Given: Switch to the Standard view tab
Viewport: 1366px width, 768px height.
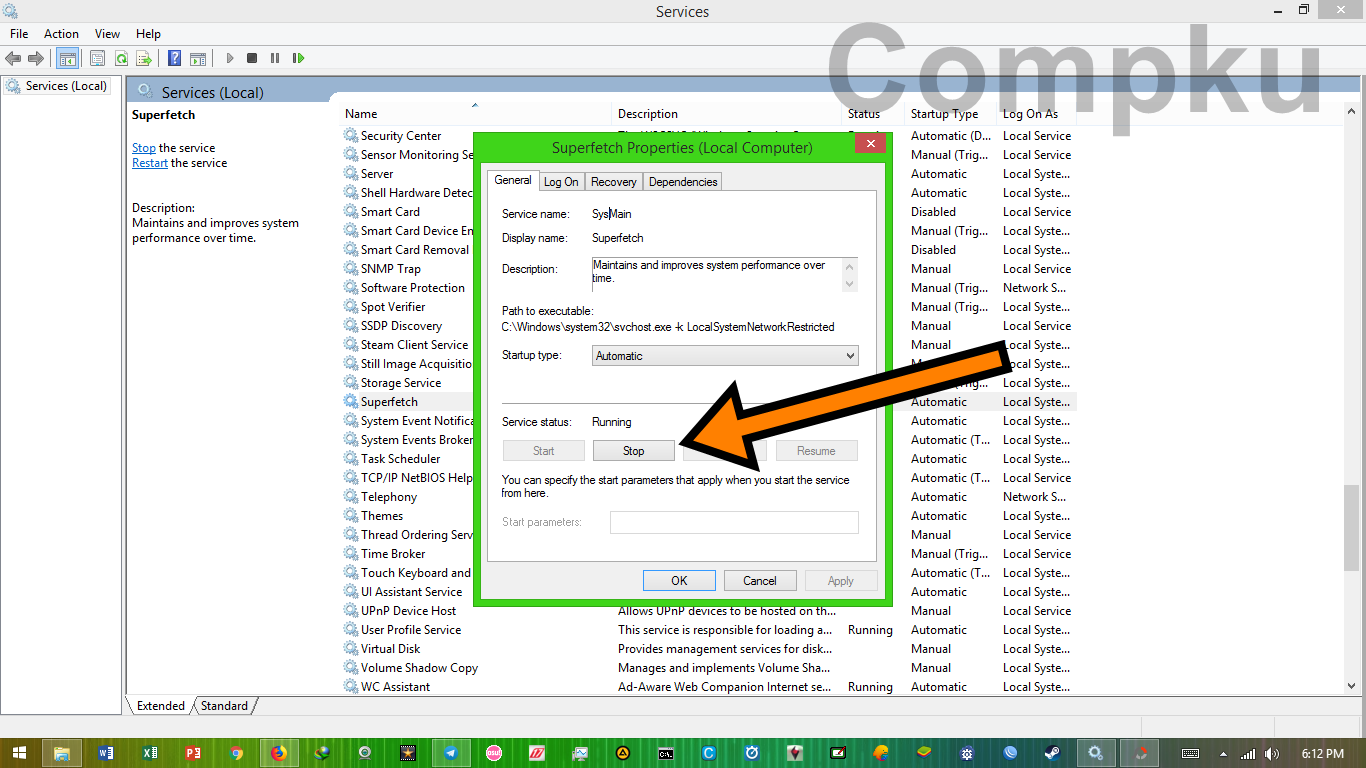Looking at the screenshot, I should [224, 706].
